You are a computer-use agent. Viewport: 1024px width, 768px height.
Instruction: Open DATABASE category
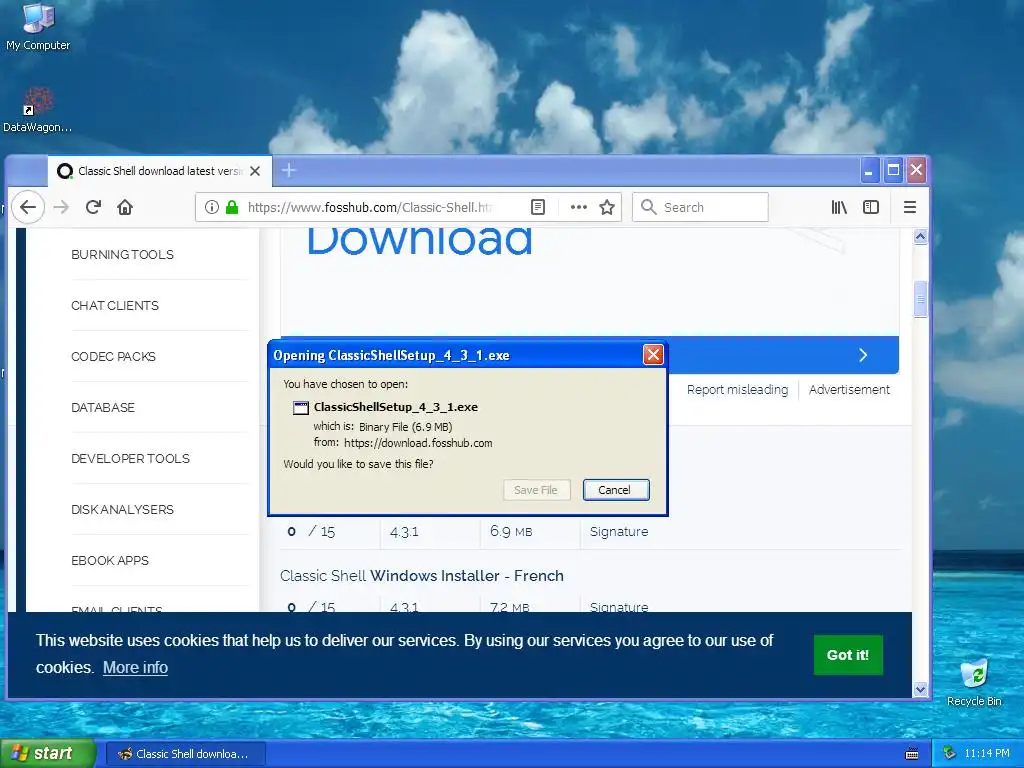point(103,408)
